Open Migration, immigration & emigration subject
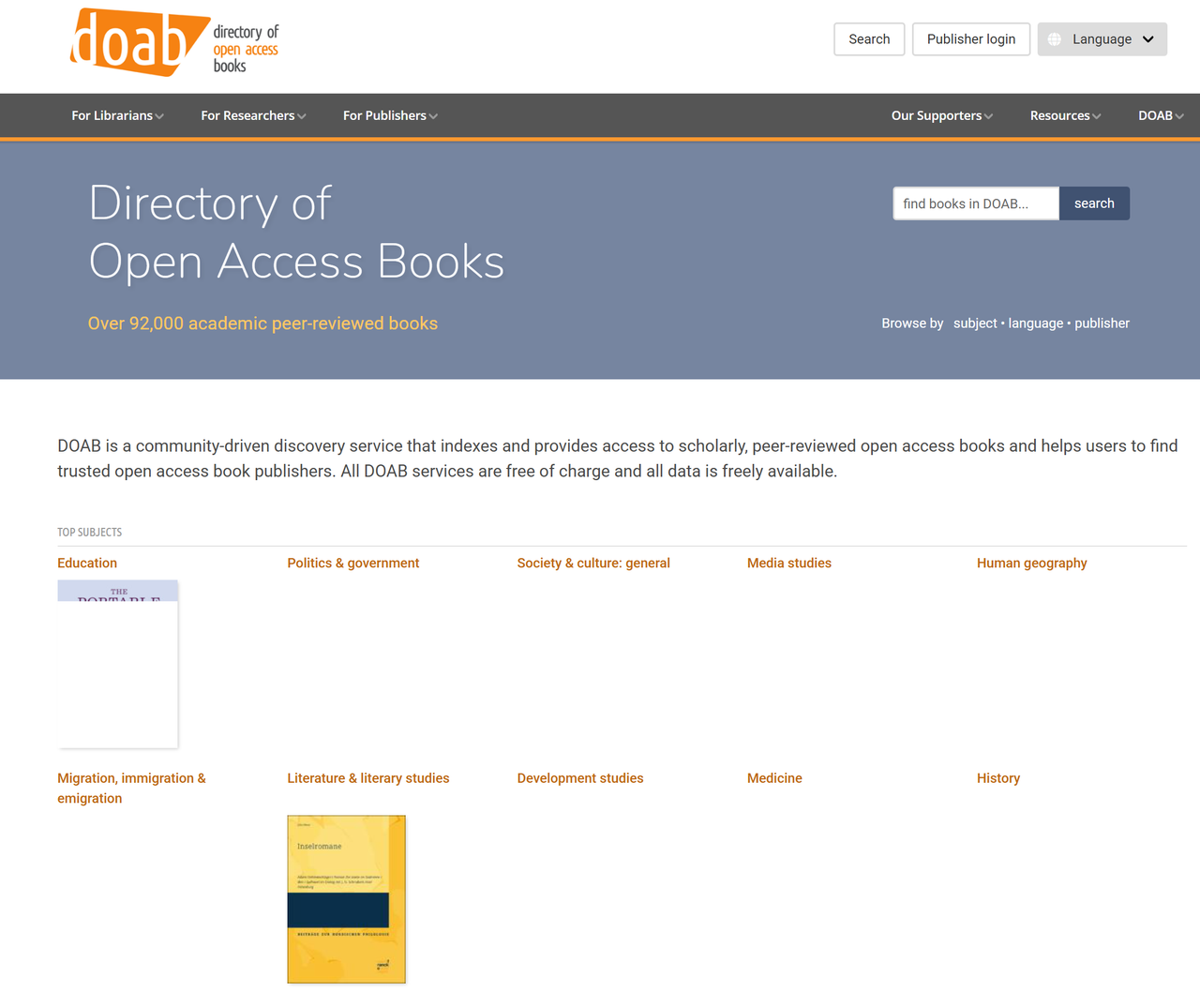 tap(131, 789)
